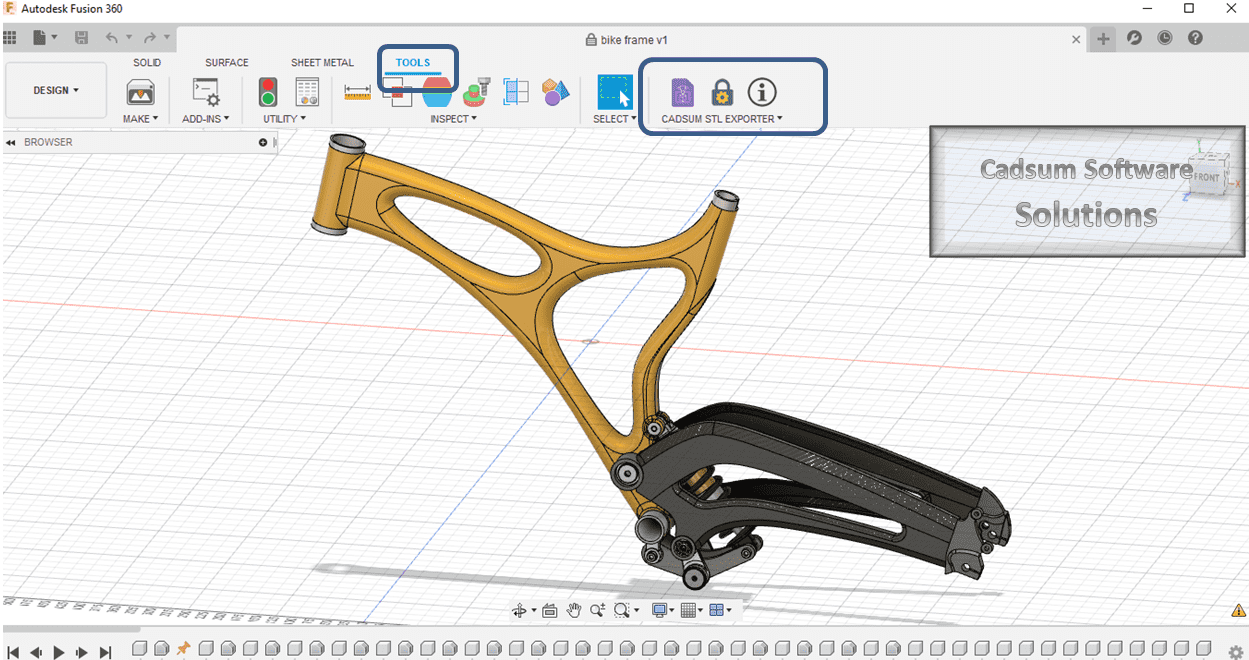
Task: Open CADSUM exporter info
Action: (761, 92)
